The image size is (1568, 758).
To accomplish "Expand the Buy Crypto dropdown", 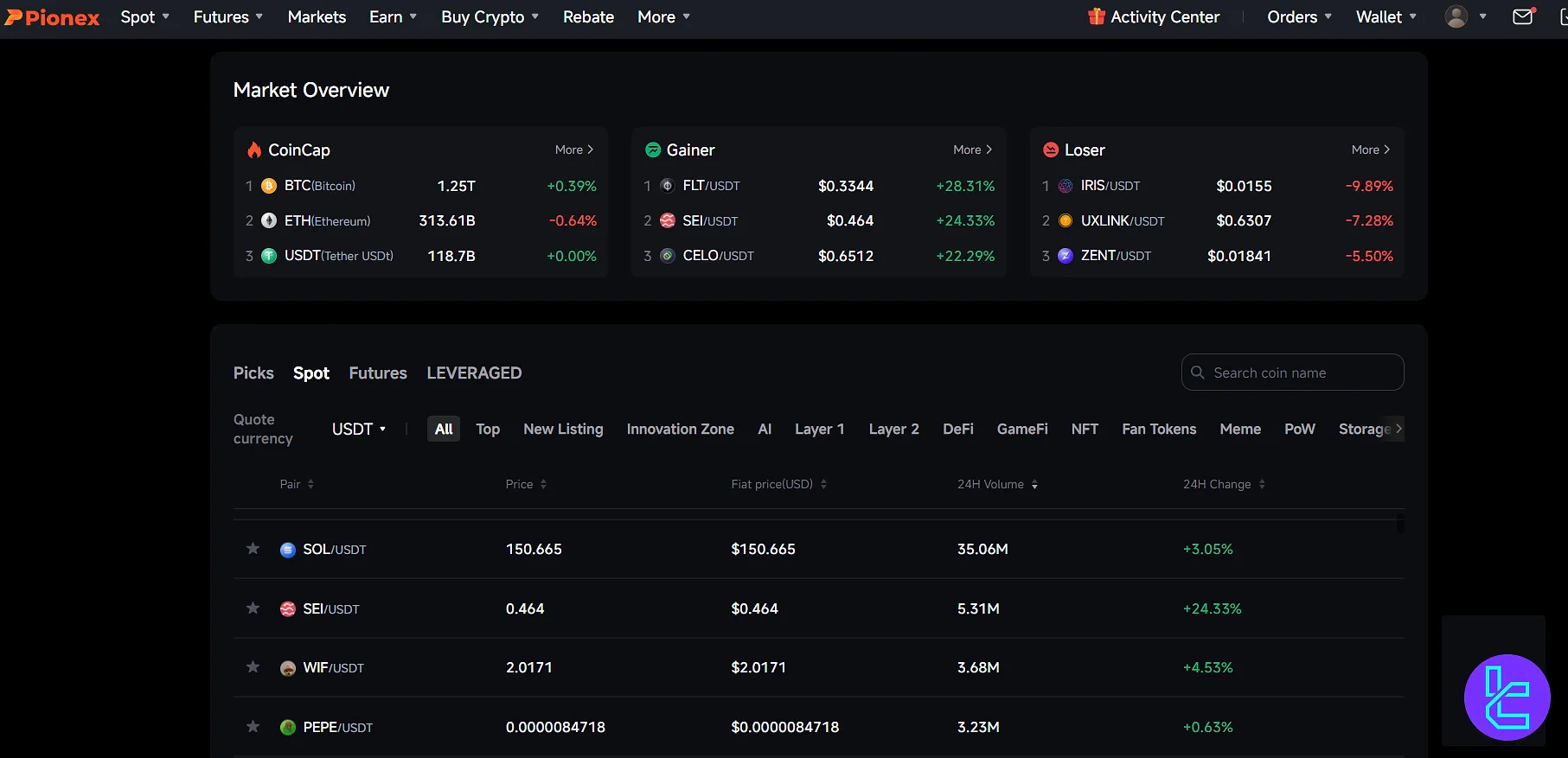I will click(490, 16).
